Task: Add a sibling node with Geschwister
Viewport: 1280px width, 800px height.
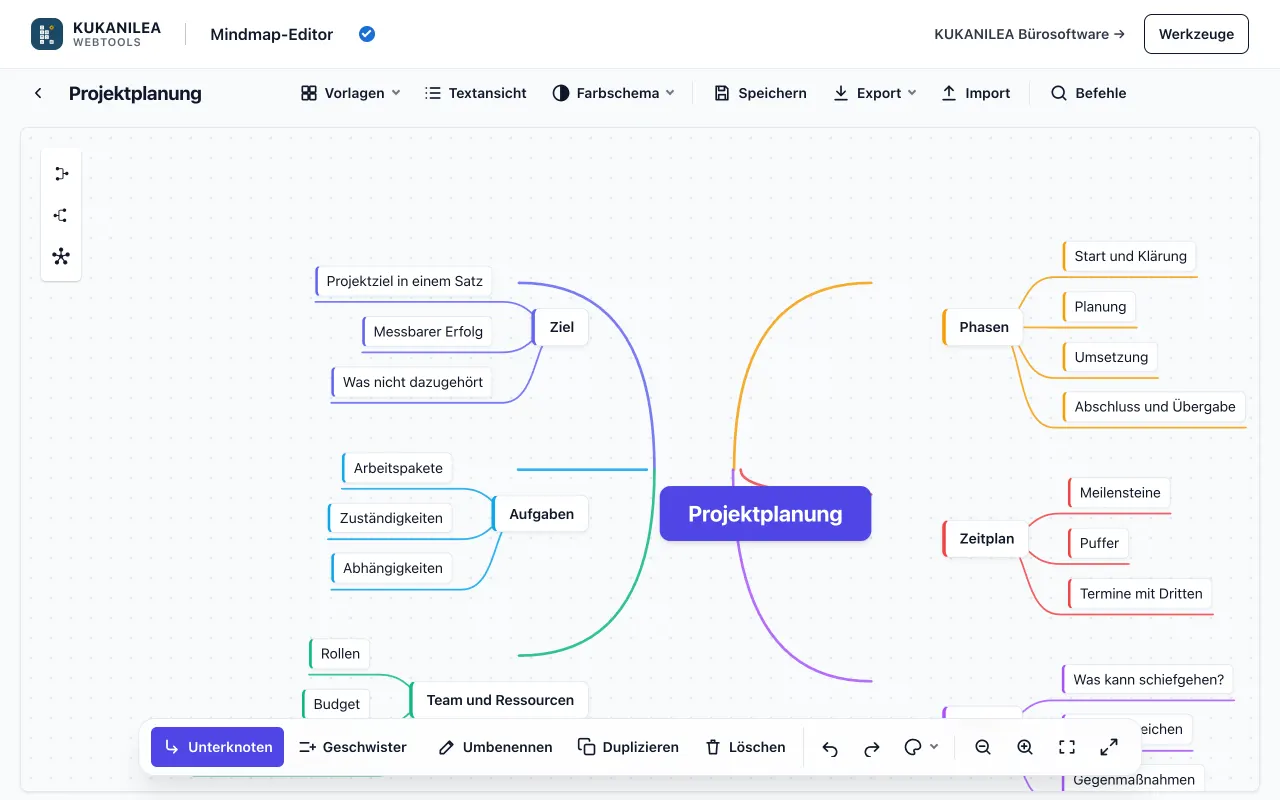Action: [353, 747]
